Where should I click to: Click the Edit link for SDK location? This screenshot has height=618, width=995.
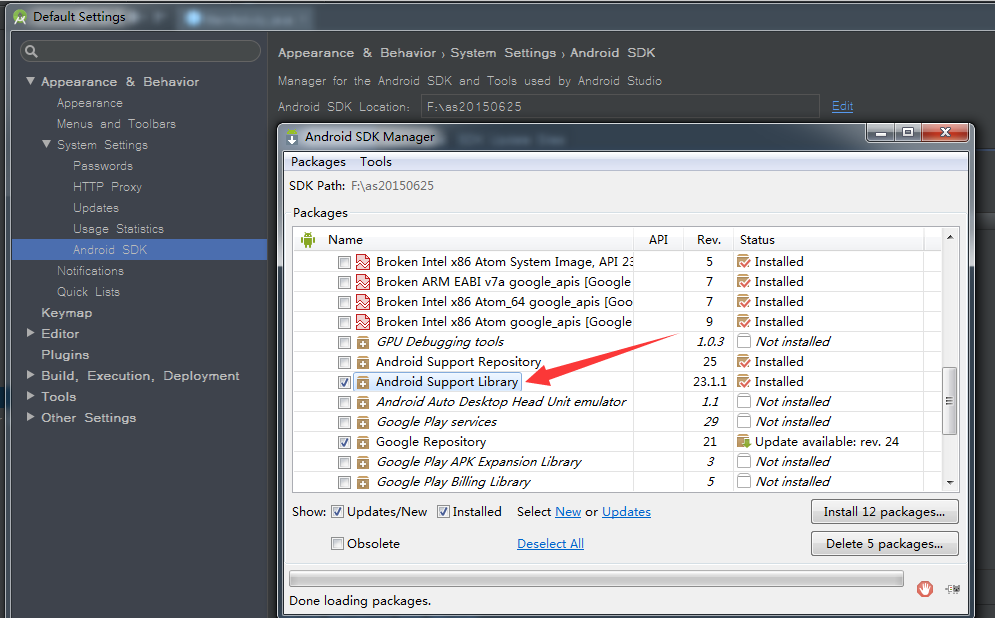(842, 106)
